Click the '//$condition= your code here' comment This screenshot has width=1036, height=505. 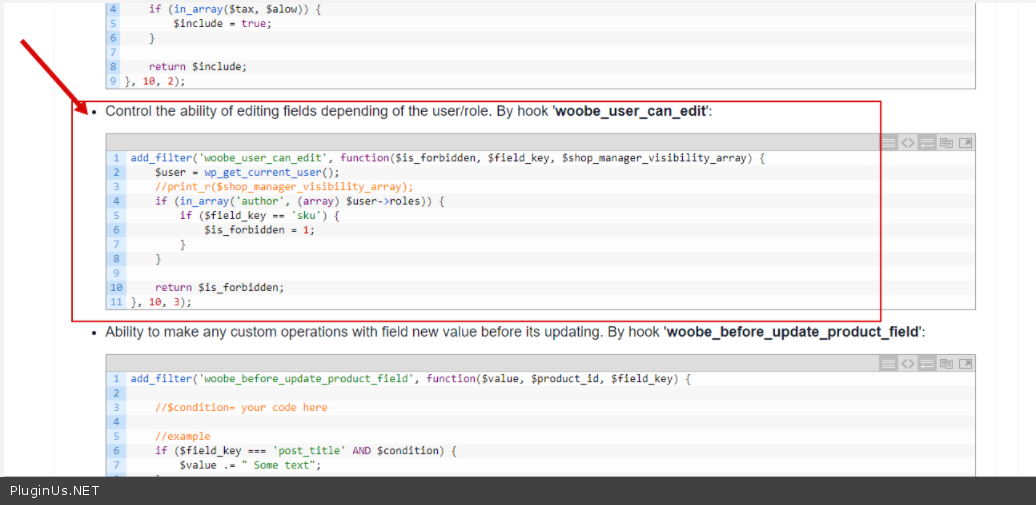point(241,408)
